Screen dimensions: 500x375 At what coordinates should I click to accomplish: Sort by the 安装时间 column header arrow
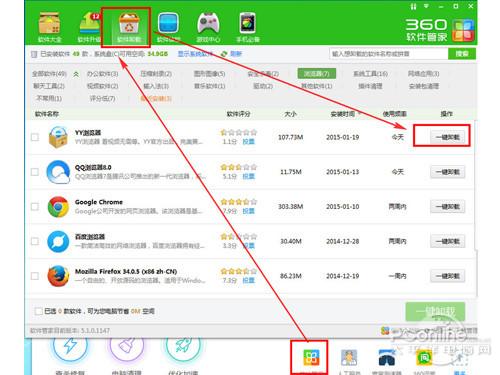[359, 114]
